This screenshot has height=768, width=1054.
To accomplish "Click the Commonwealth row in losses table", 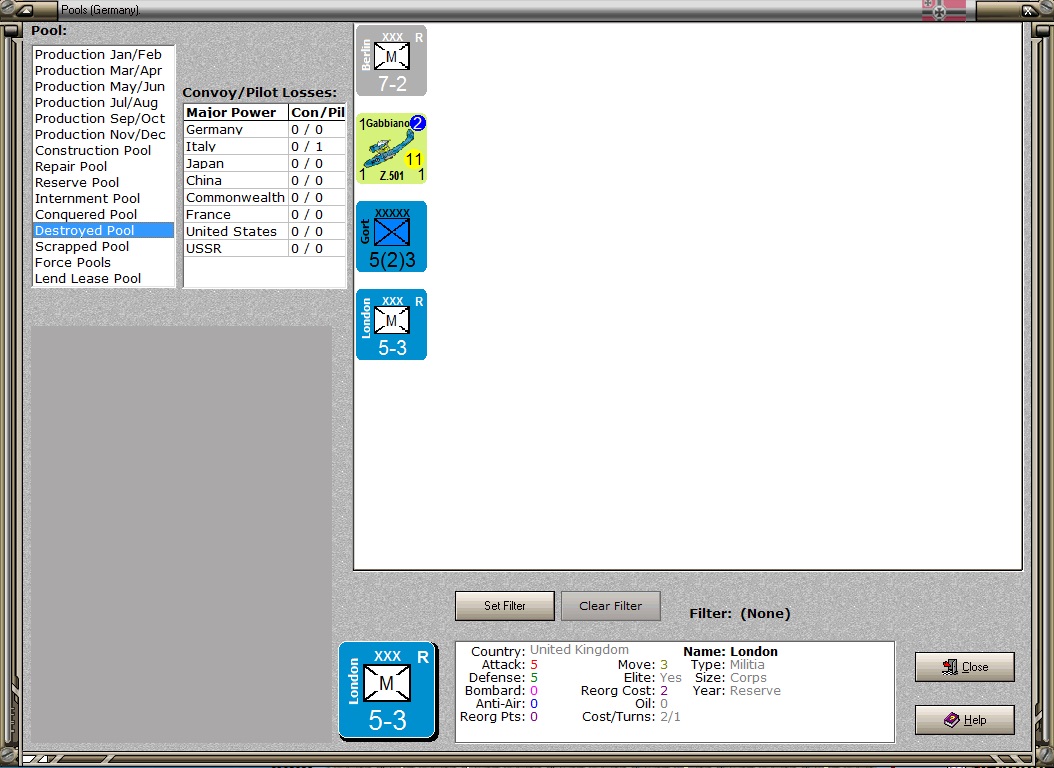I will click(x=265, y=198).
